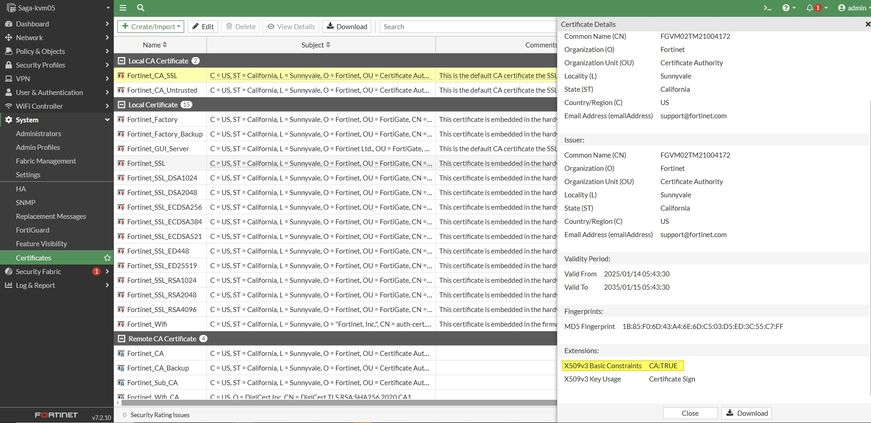Viewport: 871px width, 423px height.
Task: Open the admin user menu
Action: (854, 8)
